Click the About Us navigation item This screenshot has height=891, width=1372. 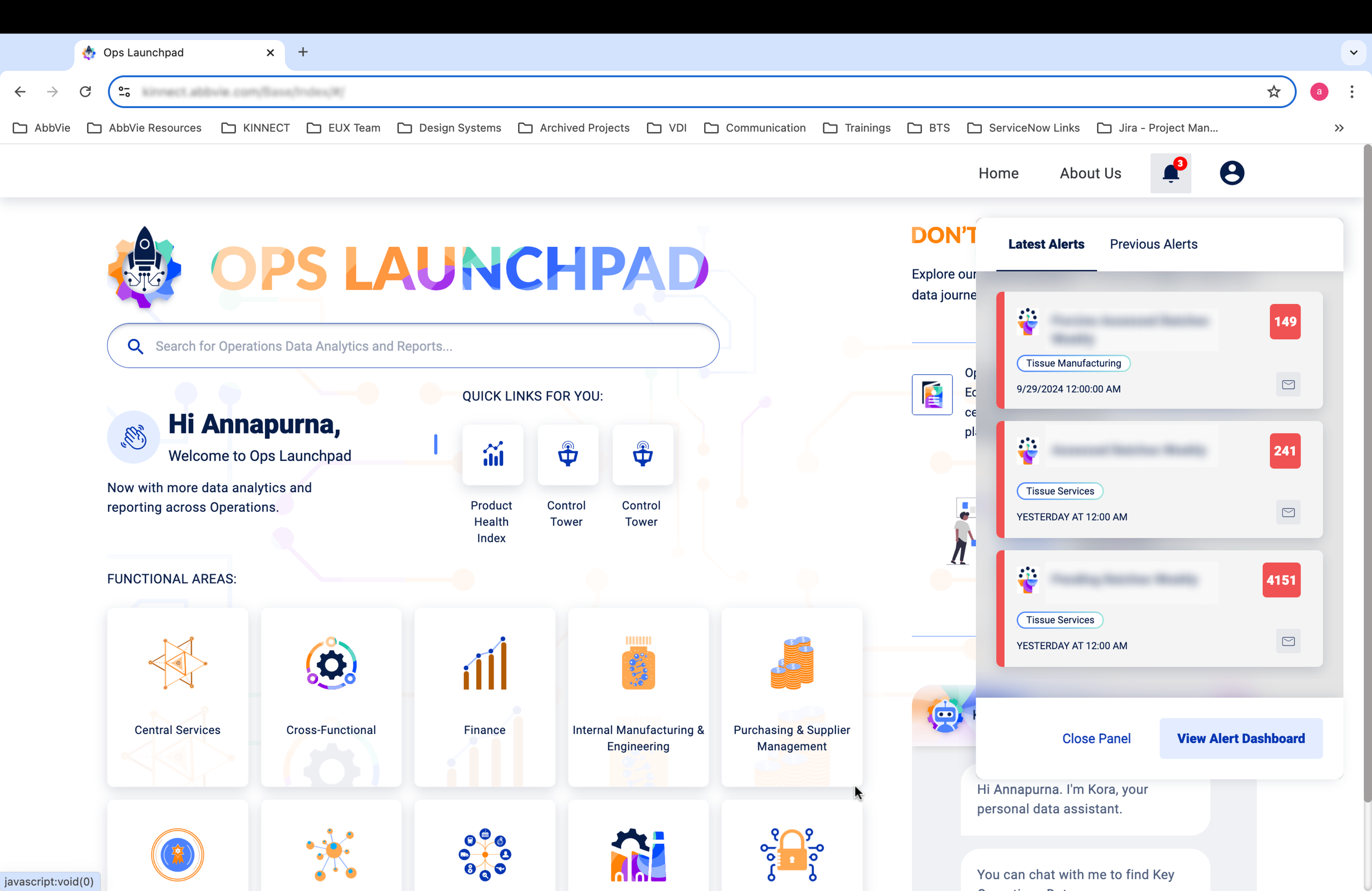(1090, 173)
